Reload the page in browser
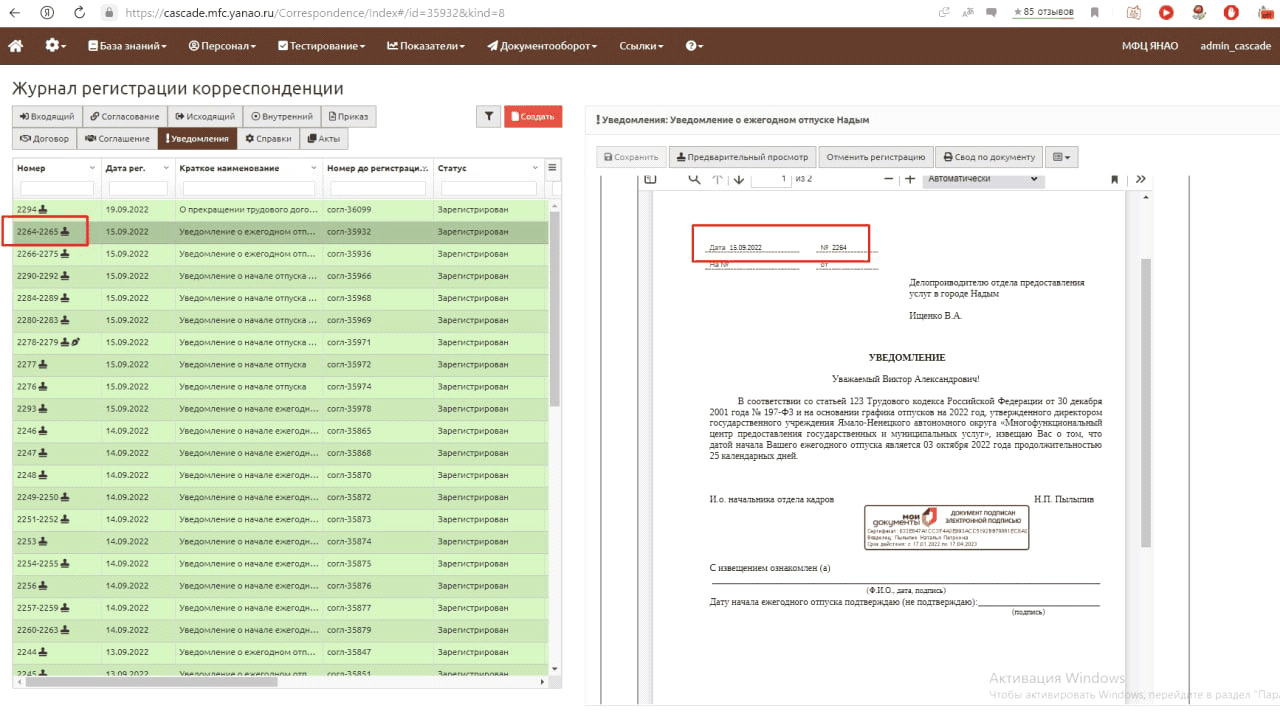 (78, 13)
